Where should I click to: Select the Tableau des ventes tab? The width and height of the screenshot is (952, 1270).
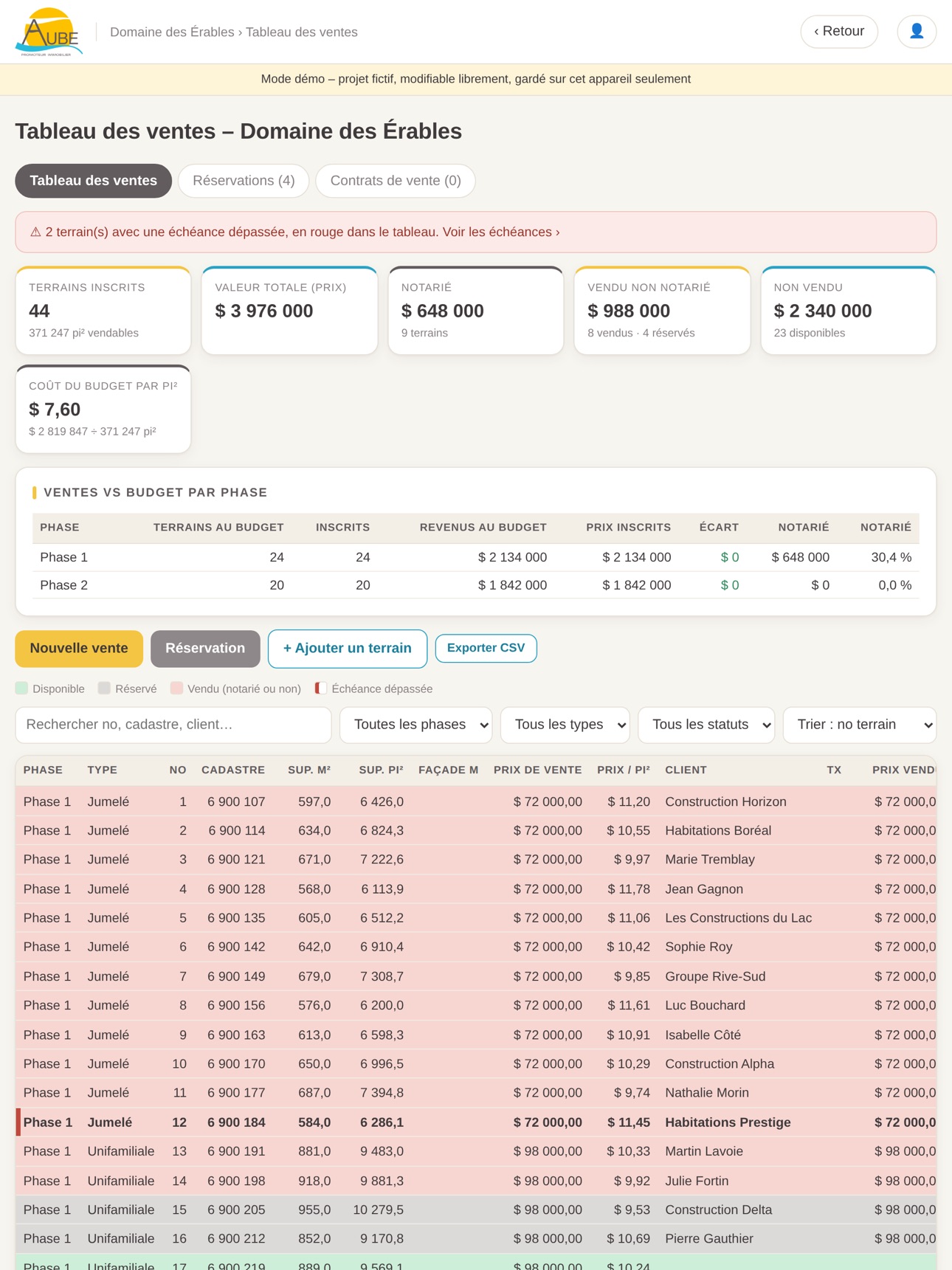94,181
